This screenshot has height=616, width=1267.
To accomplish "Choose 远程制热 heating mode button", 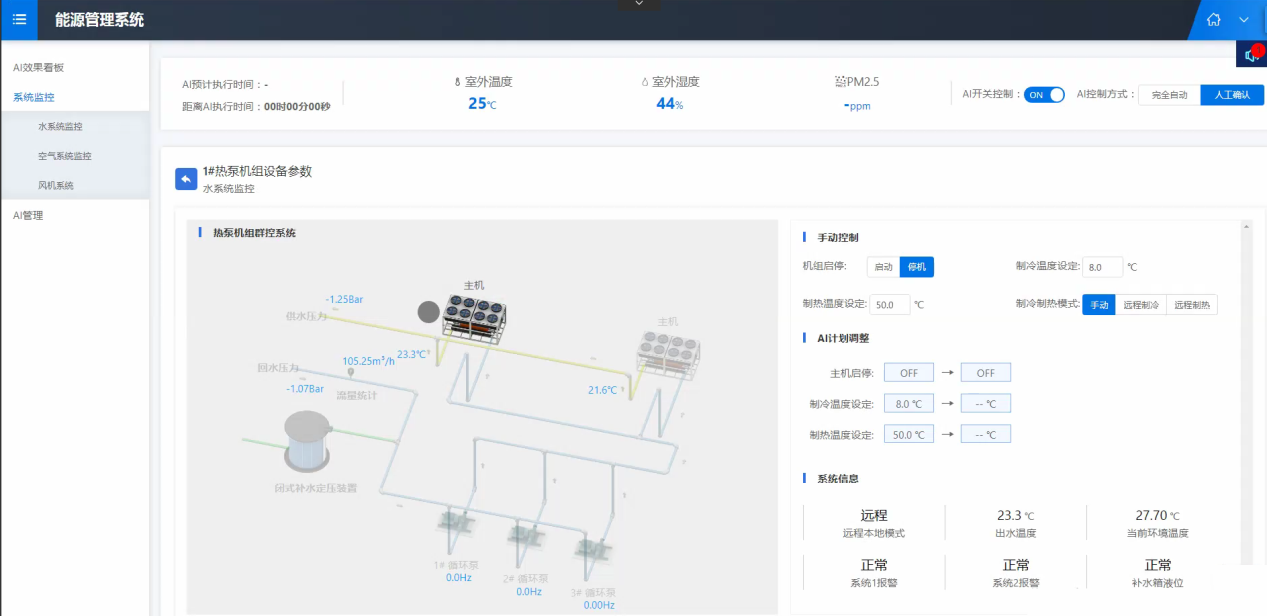I will point(1192,305).
